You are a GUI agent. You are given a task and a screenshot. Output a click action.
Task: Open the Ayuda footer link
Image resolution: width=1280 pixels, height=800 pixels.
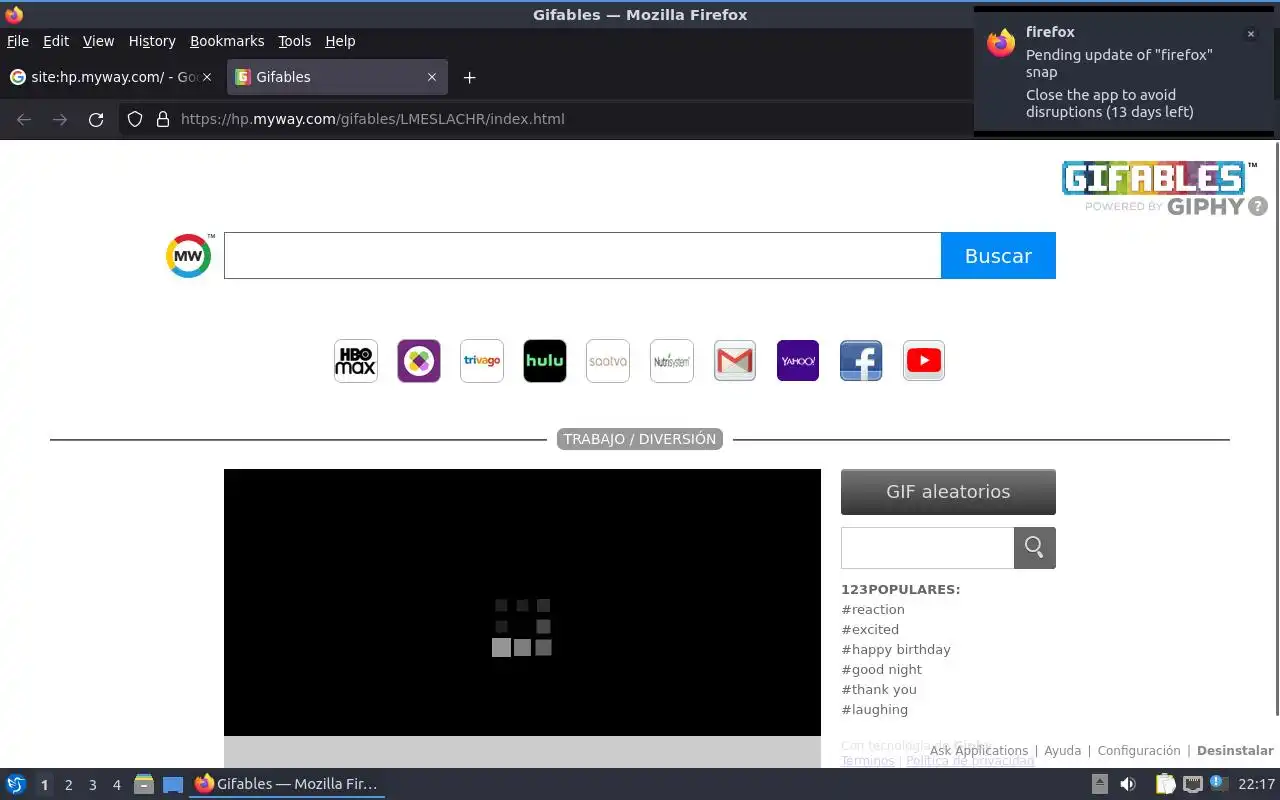point(1063,751)
